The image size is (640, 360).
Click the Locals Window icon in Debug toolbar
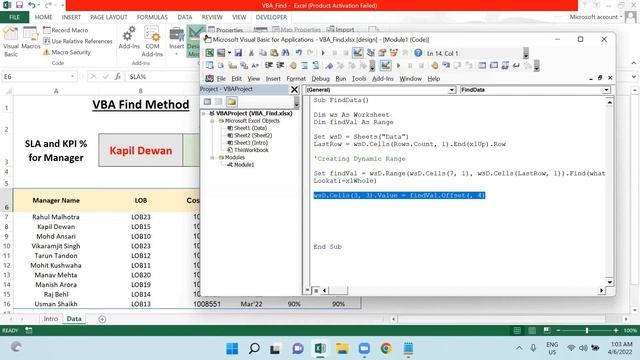click(482, 65)
